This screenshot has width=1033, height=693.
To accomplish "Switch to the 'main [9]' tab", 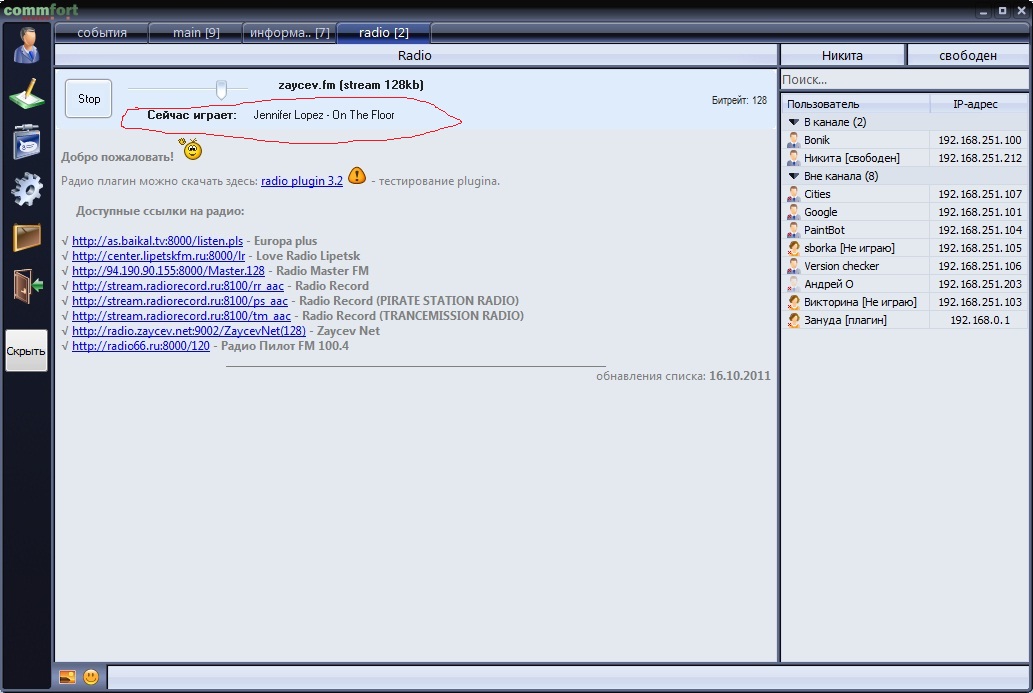I will (196, 33).
